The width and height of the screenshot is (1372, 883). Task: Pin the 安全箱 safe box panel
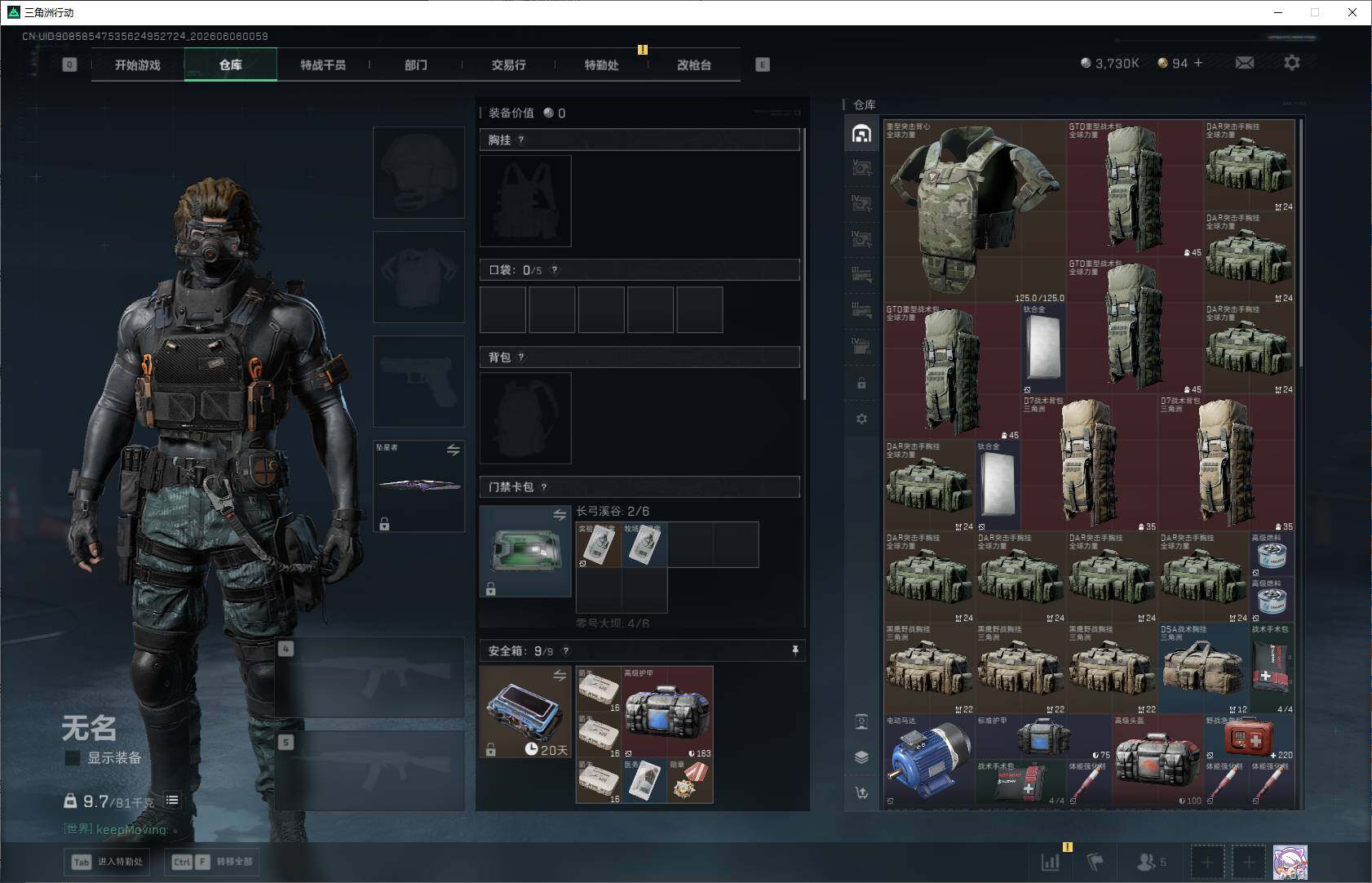click(794, 650)
